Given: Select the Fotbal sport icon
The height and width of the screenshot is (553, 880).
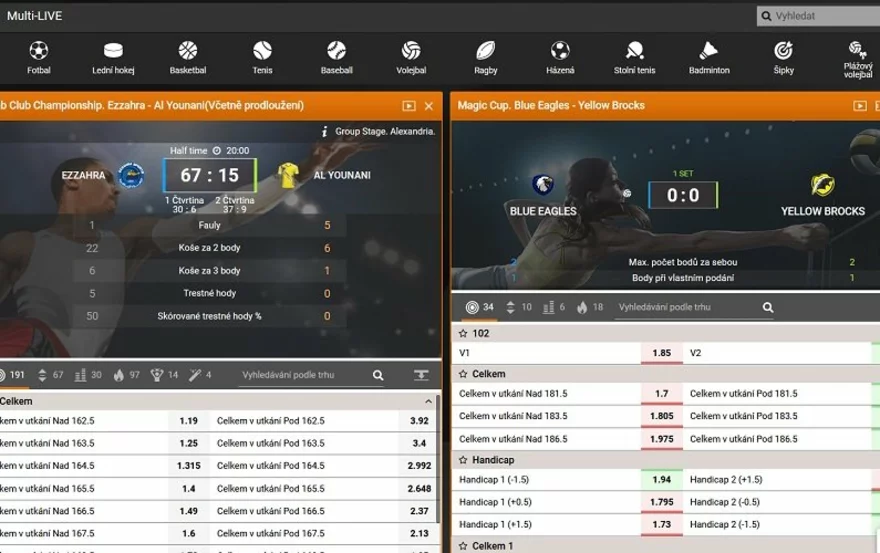Looking at the screenshot, I should [x=38, y=57].
